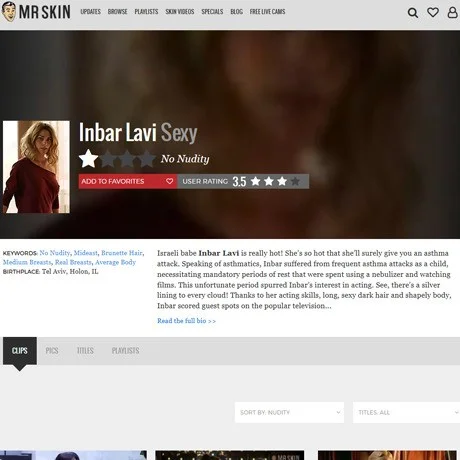This screenshot has height=460, width=460.
Task: Click the Real Breasts keyword link
Action: tap(73, 262)
